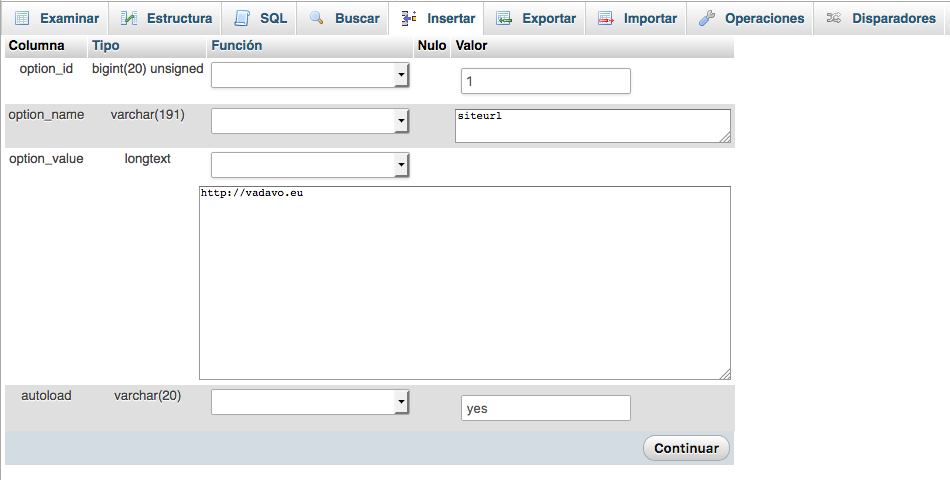Open the function dropdown for option_id
This screenshot has width=950, height=480.
click(x=310, y=75)
